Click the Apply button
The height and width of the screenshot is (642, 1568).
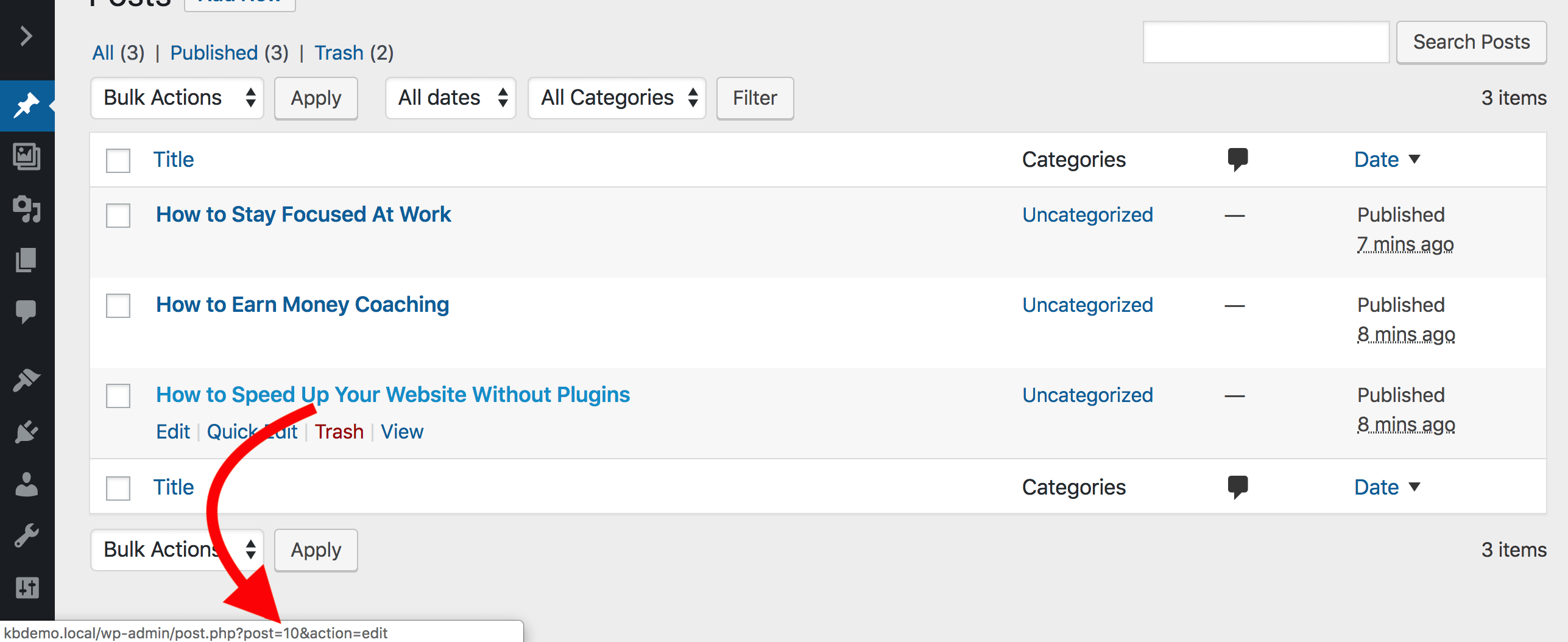pos(316,97)
